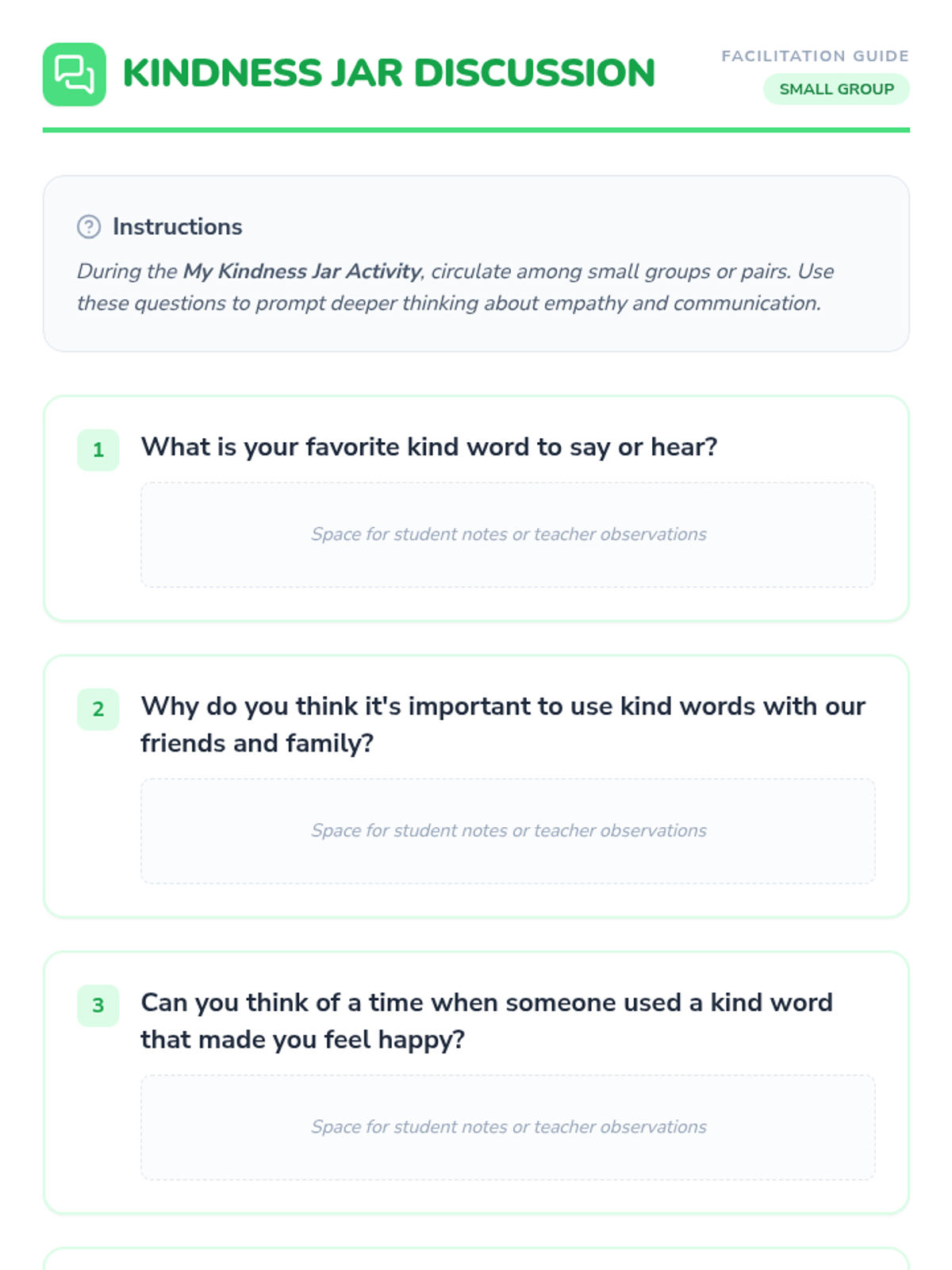The height and width of the screenshot is (1270, 952).
Task: Click the green chat bubbles logo icon
Action: click(x=74, y=74)
